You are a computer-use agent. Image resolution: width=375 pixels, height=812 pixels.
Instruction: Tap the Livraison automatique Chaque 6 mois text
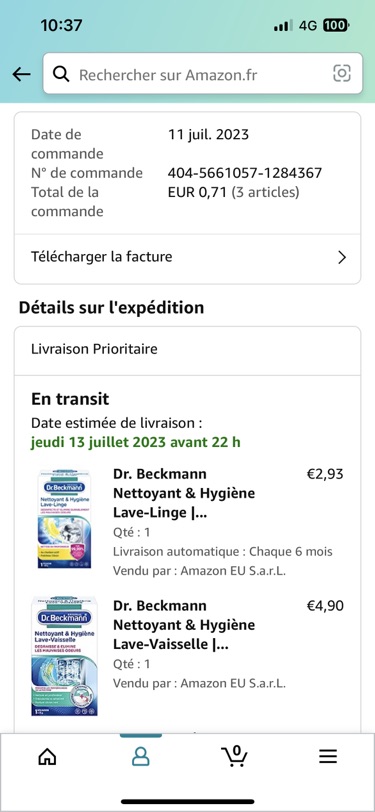[x=223, y=552]
